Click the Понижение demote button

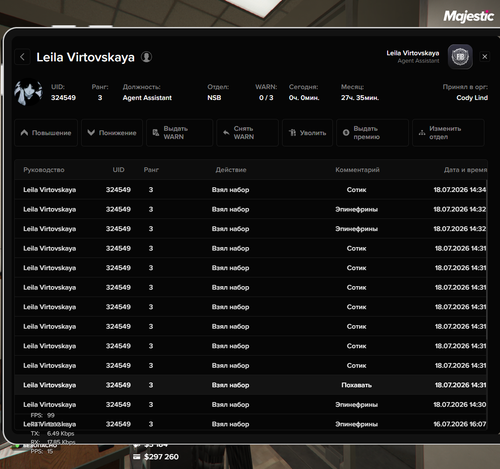[112, 133]
